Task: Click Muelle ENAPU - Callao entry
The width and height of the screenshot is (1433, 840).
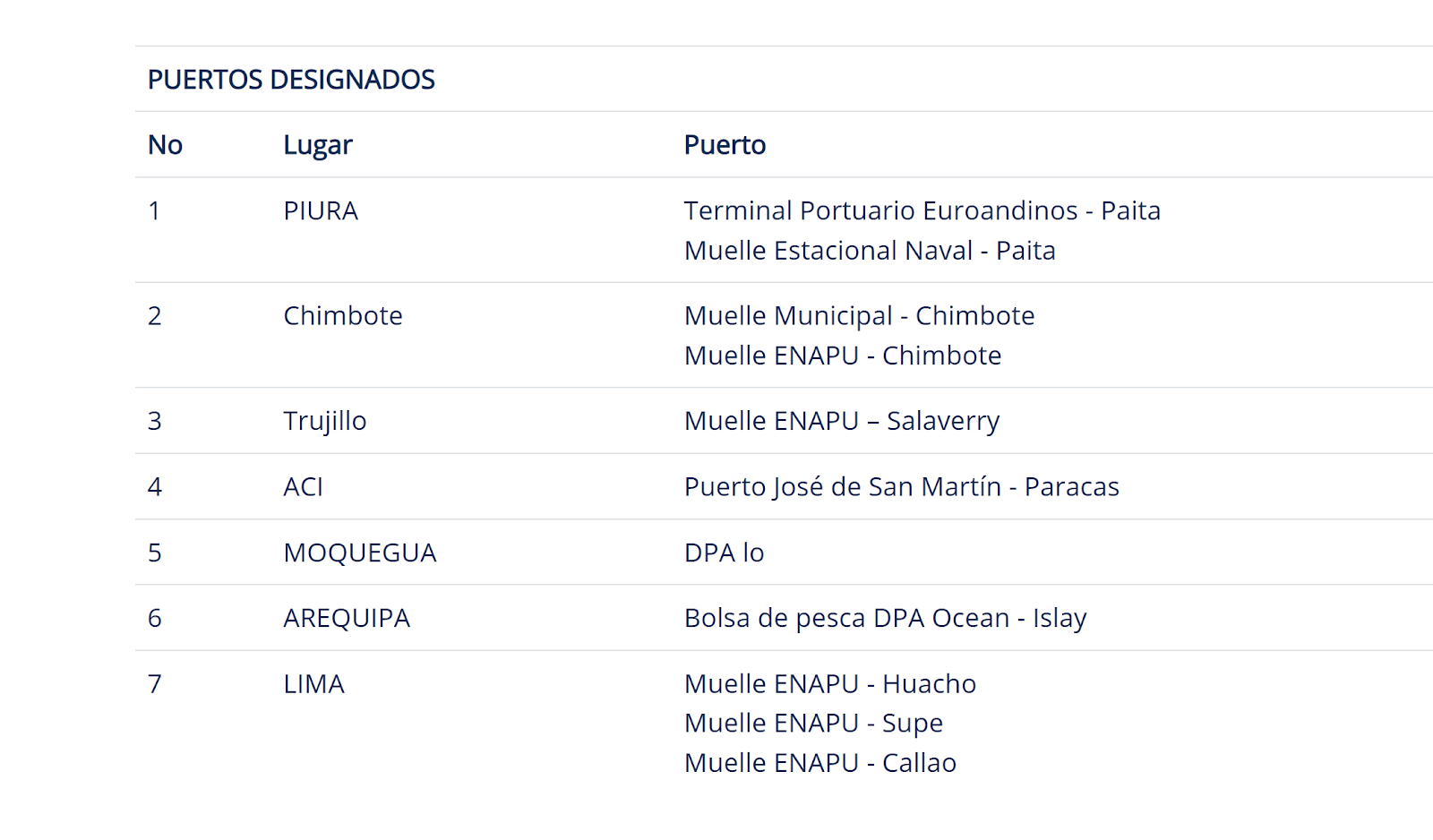Action: pyautogui.click(x=820, y=763)
